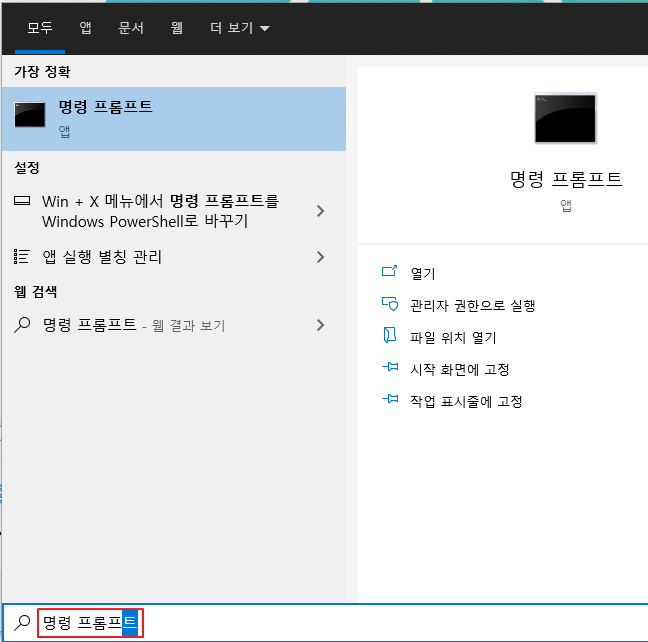Expand arrow for Win + X menu setting
The width and height of the screenshot is (648, 642).
pos(320,211)
